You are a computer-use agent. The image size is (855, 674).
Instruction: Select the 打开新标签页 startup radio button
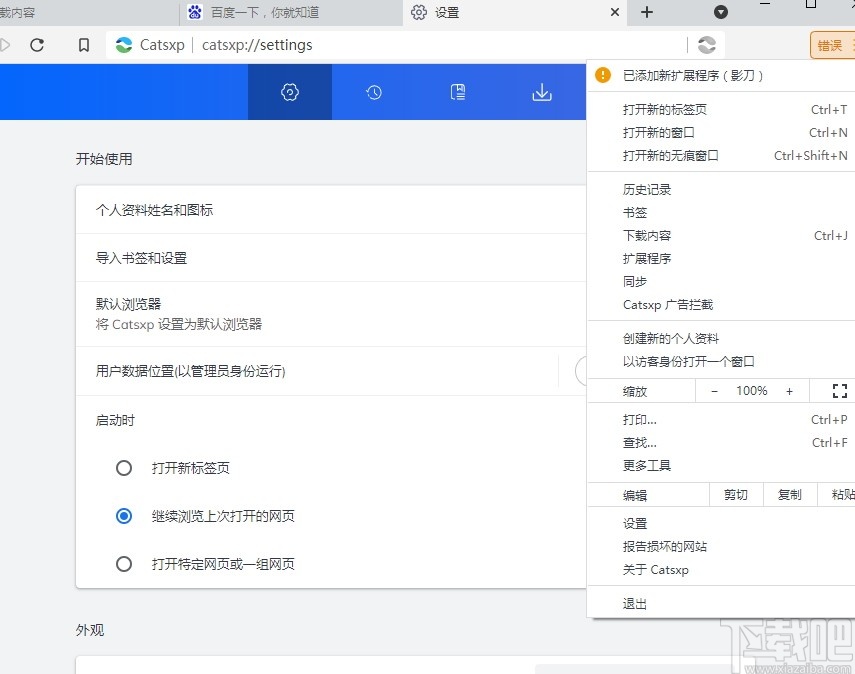point(123,467)
